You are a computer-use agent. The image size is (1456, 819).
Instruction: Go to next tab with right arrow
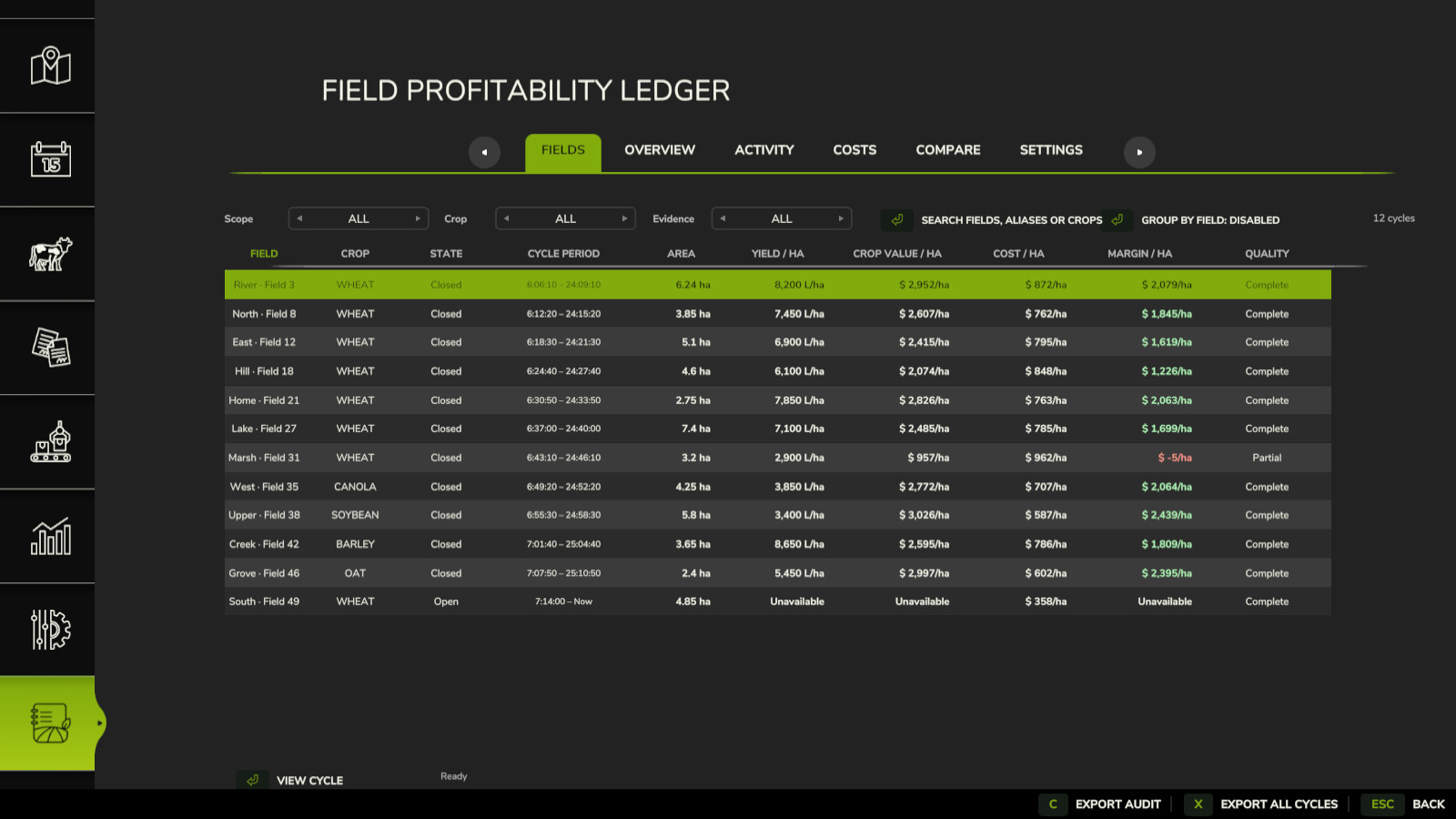coord(1139,152)
